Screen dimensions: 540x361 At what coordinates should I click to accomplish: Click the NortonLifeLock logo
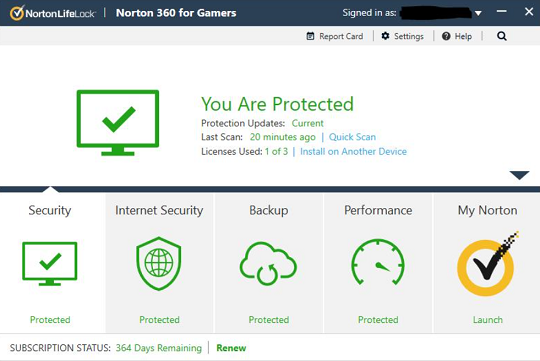pyautogui.click(x=52, y=13)
